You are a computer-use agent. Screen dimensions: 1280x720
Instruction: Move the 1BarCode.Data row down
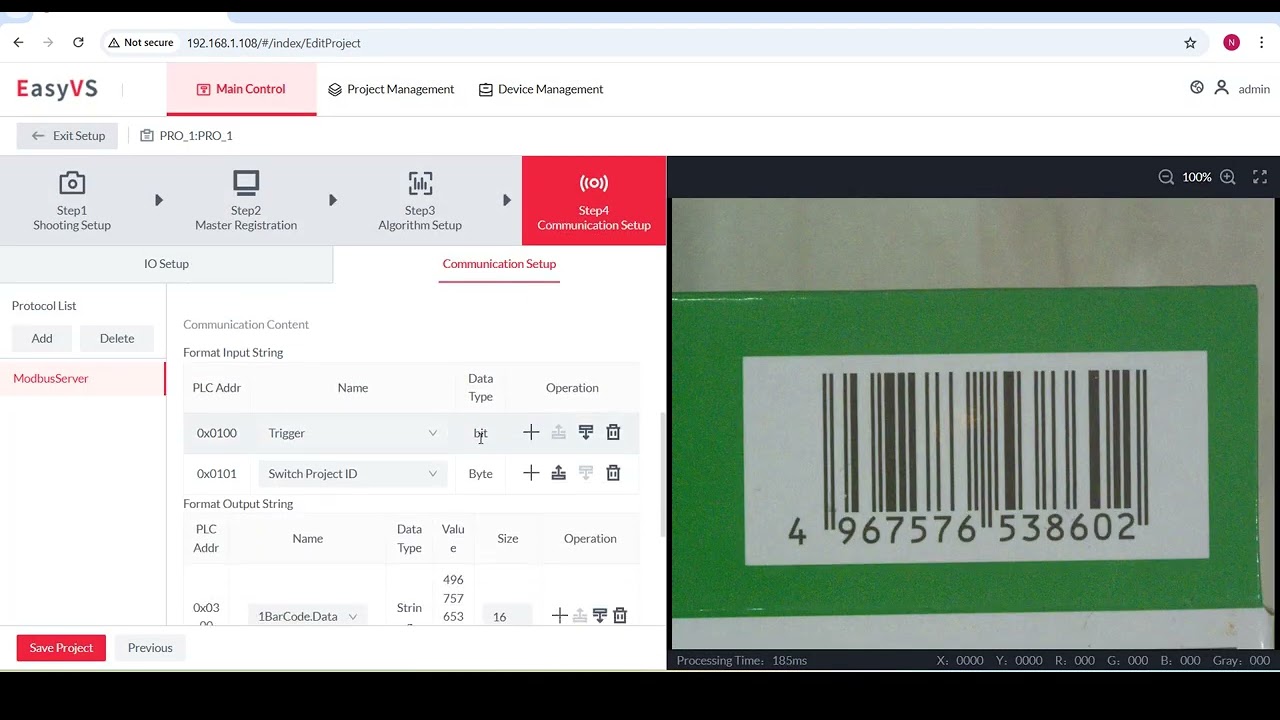pyautogui.click(x=600, y=616)
